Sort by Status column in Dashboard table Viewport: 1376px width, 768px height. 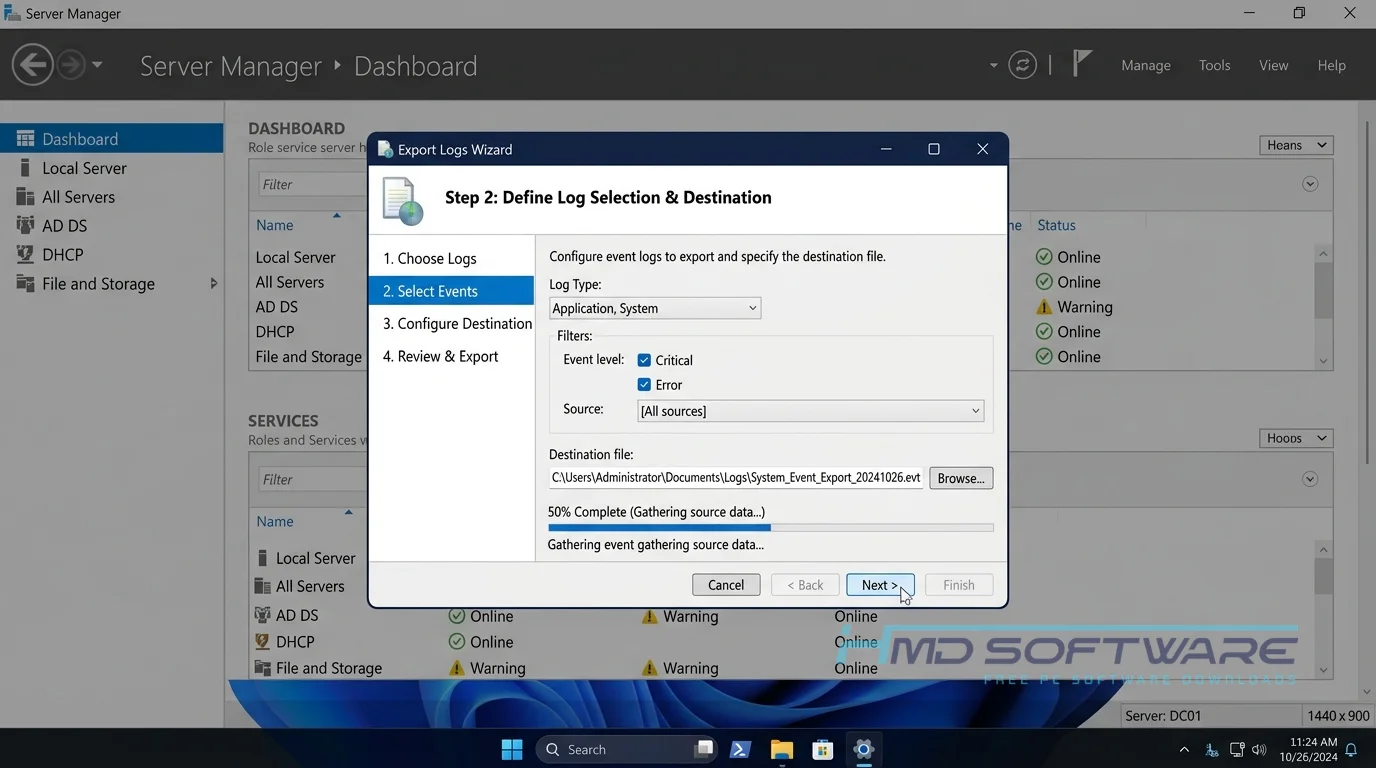[1056, 225]
